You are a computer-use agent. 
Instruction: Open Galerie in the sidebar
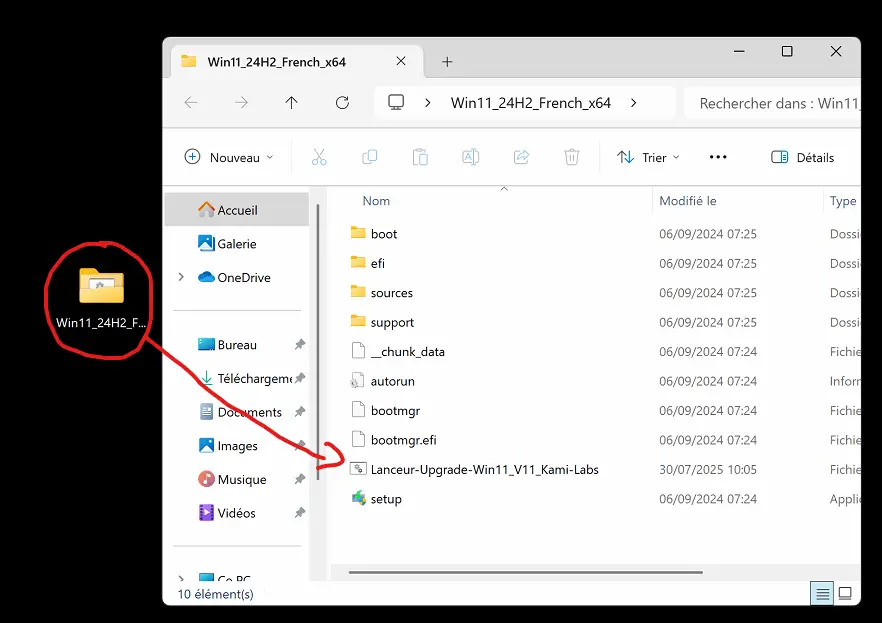[x=237, y=243]
